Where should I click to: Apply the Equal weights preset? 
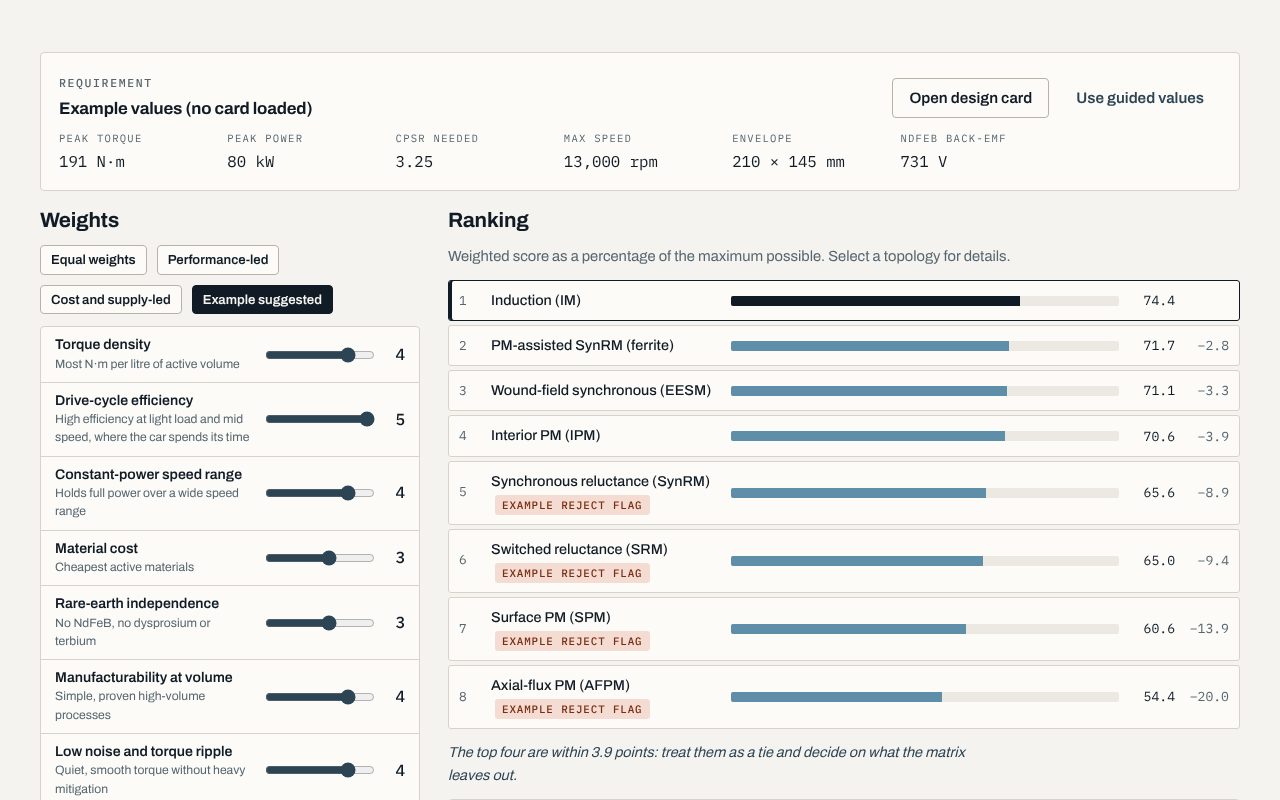93,260
